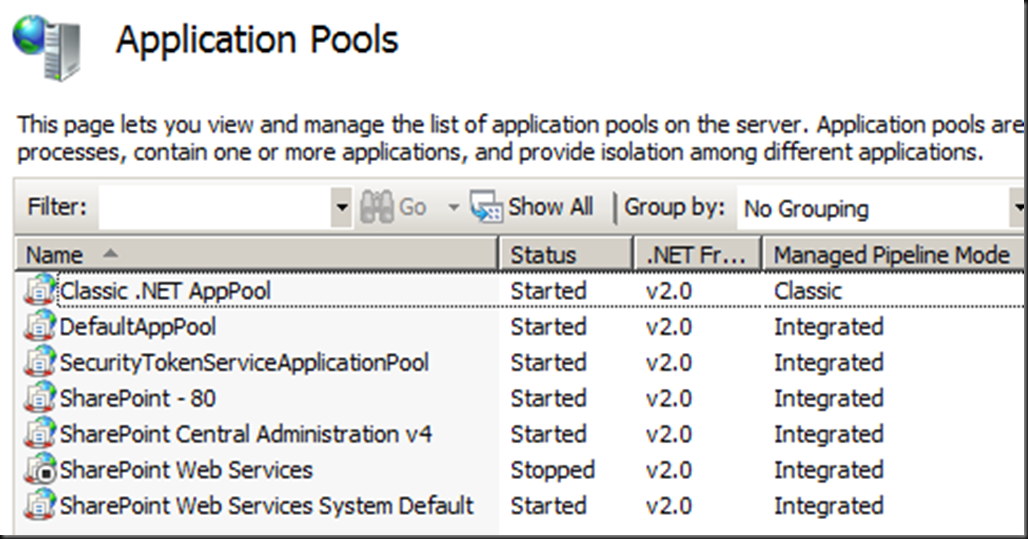Viewport: 1028px width, 539px height.
Task: Click Started status of DefaultAppPool
Action: coord(548,327)
